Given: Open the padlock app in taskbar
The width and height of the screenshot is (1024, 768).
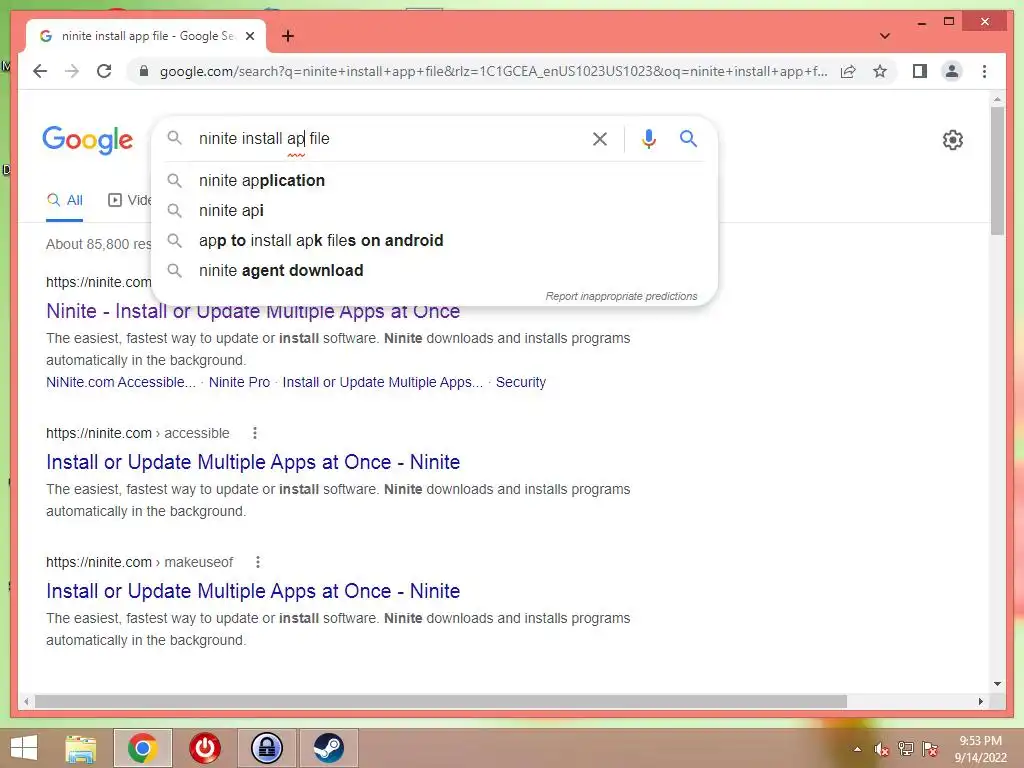Looking at the screenshot, I should (x=267, y=748).
